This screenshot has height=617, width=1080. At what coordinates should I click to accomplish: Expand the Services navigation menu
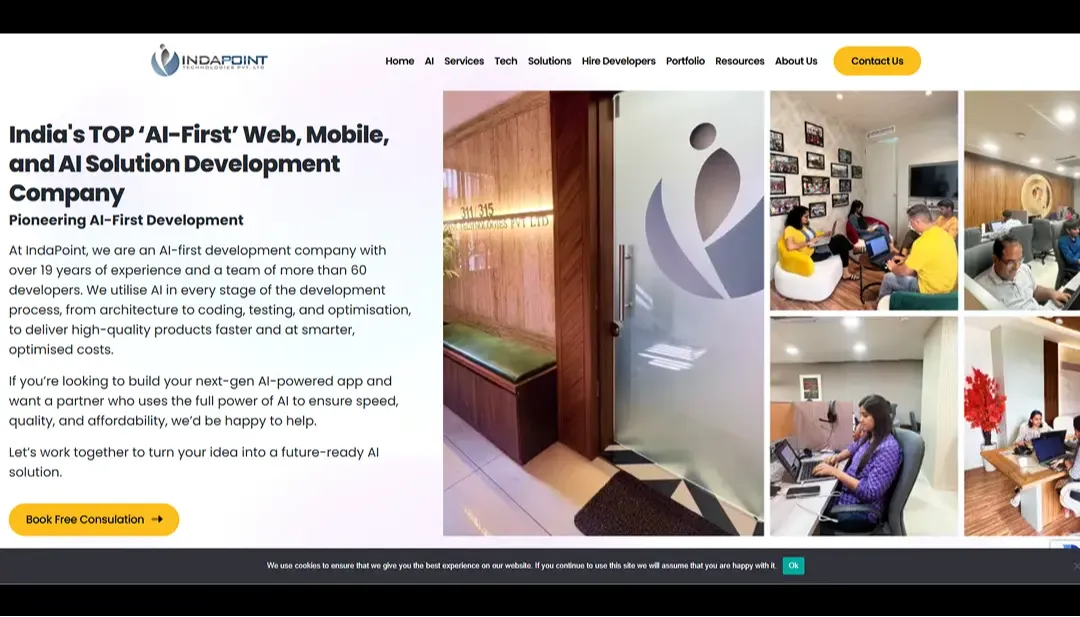point(464,61)
